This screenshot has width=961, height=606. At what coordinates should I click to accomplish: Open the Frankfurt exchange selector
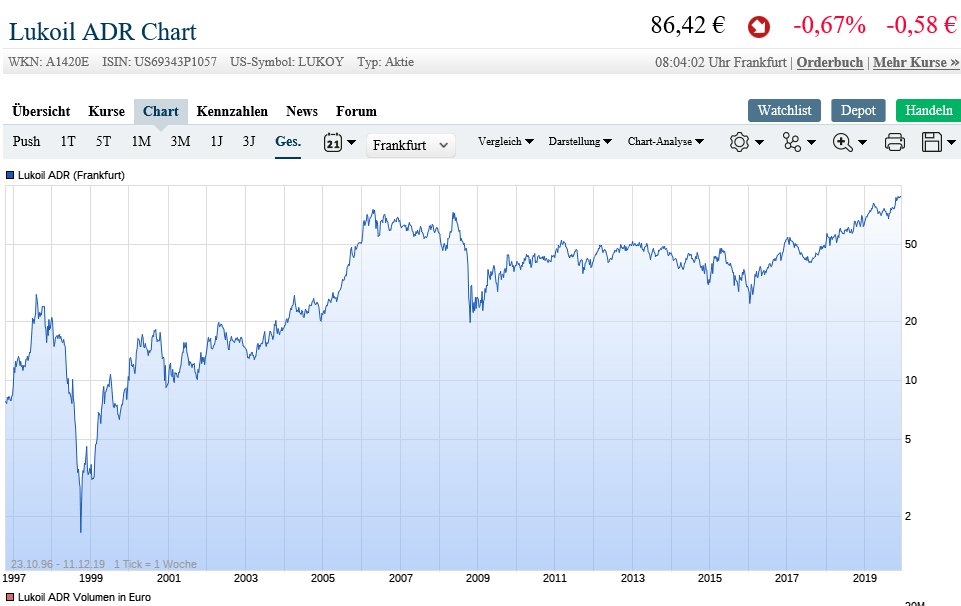coord(411,145)
